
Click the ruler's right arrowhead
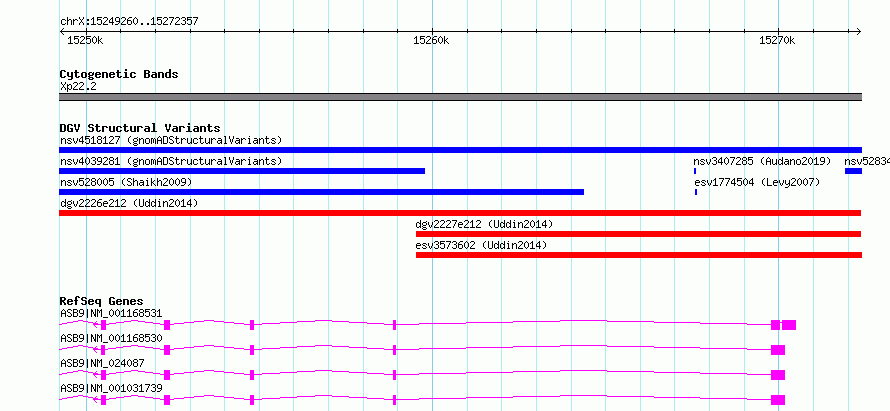click(x=859, y=32)
